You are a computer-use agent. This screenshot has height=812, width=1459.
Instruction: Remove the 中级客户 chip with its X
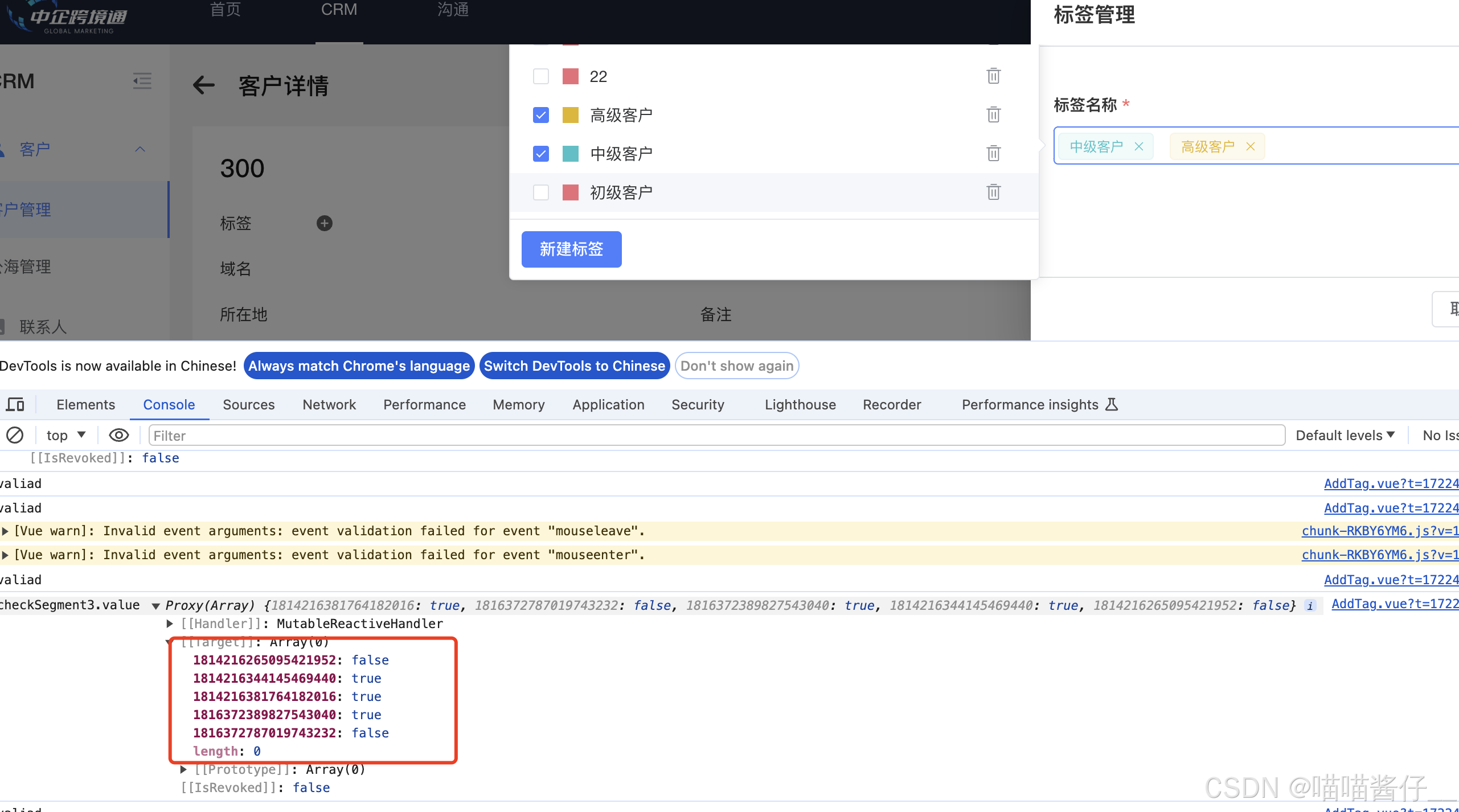pos(1138,146)
